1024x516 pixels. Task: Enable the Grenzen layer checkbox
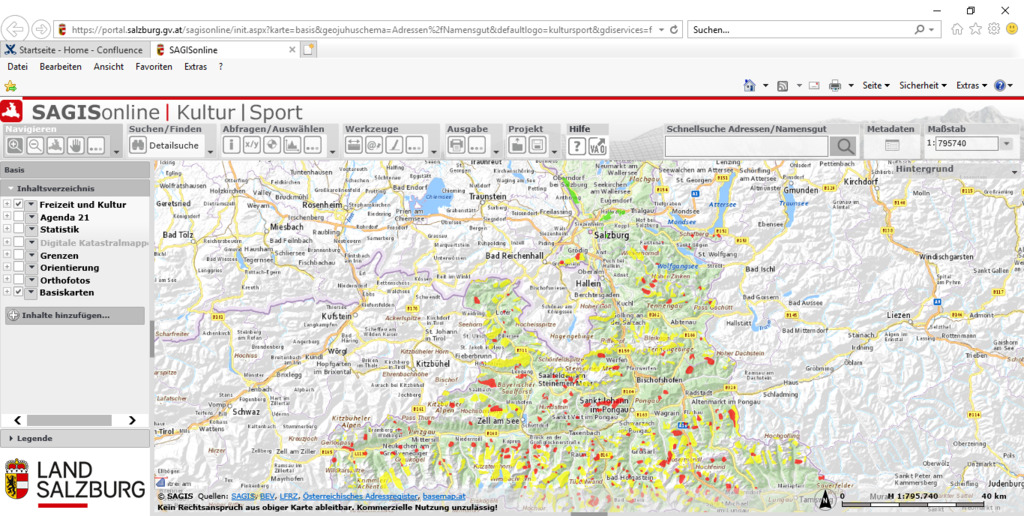(18, 255)
